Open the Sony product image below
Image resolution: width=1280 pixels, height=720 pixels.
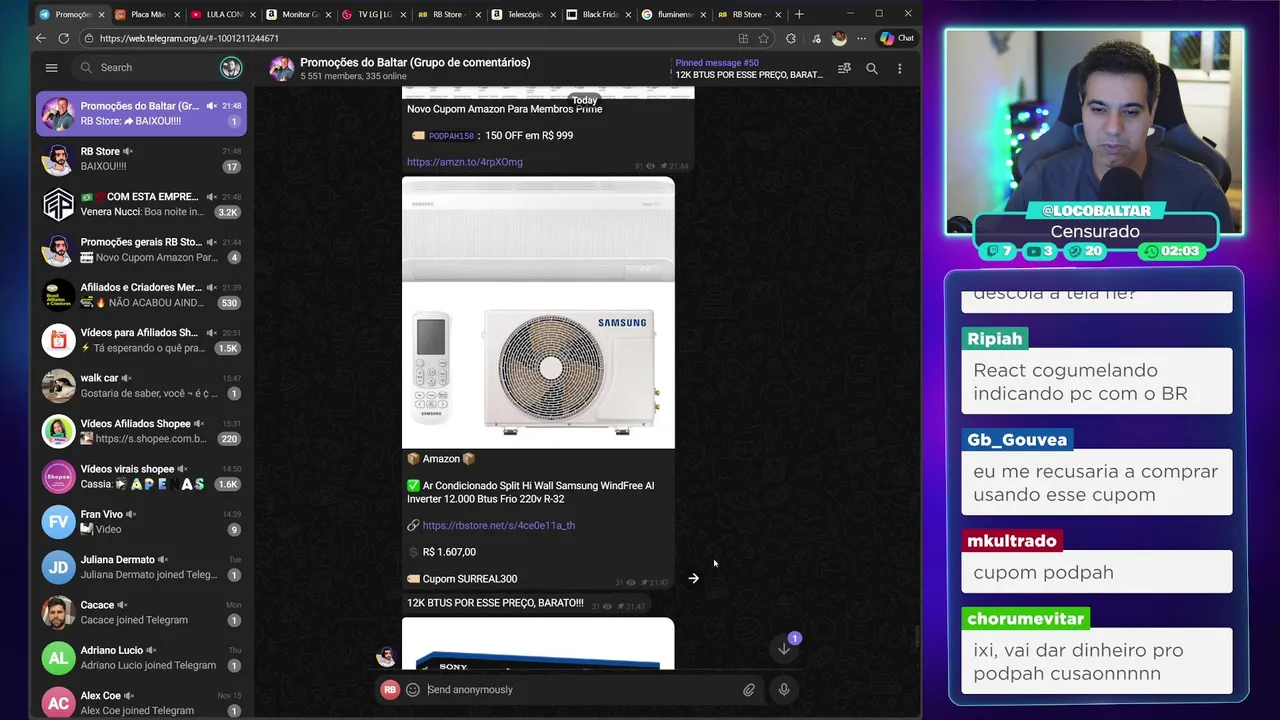click(538, 644)
